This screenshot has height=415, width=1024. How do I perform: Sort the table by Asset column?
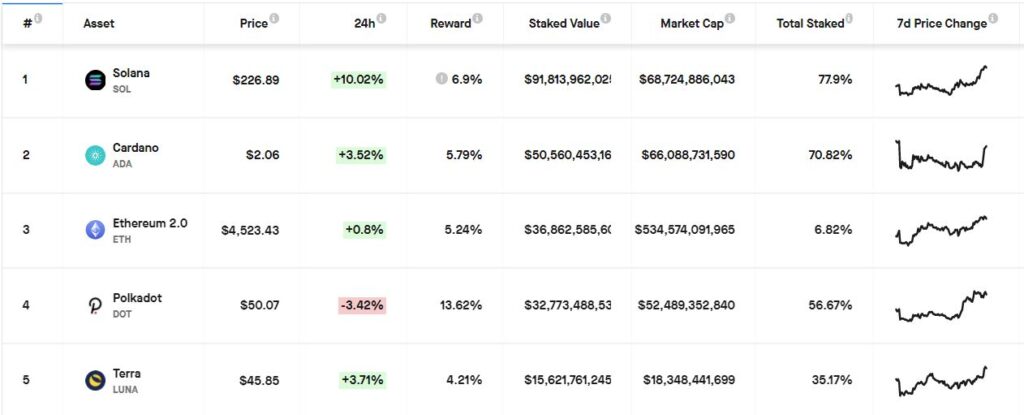click(99, 23)
